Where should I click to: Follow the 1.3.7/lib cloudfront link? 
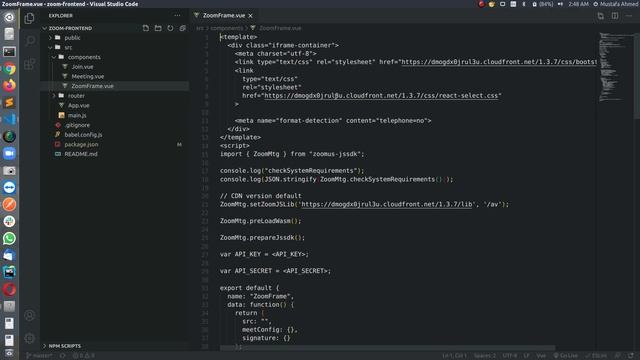tap(387, 204)
